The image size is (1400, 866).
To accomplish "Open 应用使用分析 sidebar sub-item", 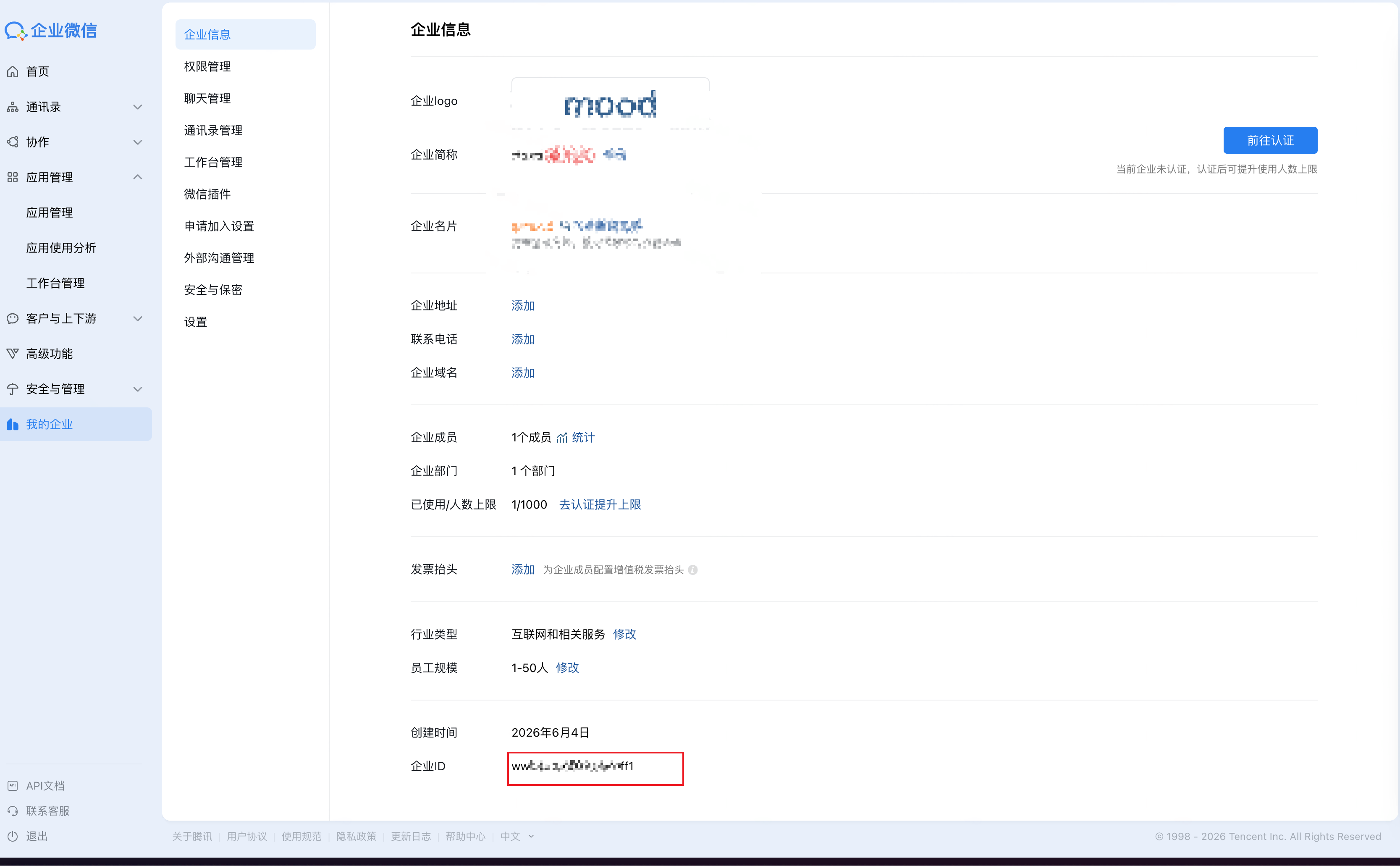I will [x=61, y=248].
